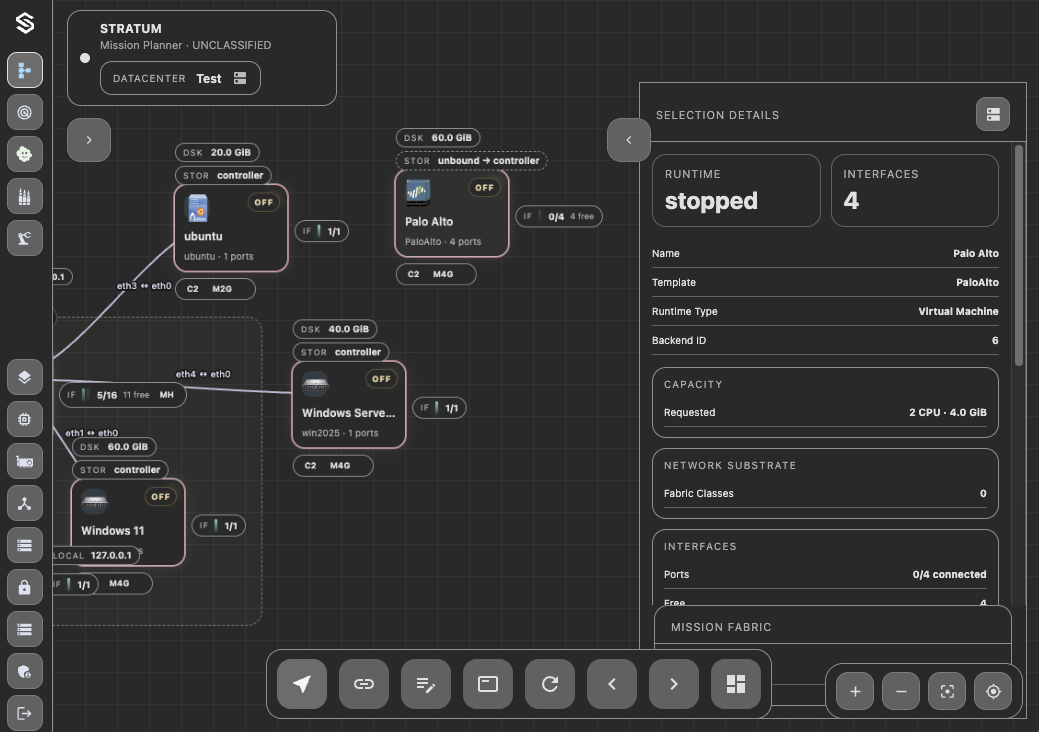Click the server icon next to datacenter Test
1039x732 pixels.
(240, 78)
